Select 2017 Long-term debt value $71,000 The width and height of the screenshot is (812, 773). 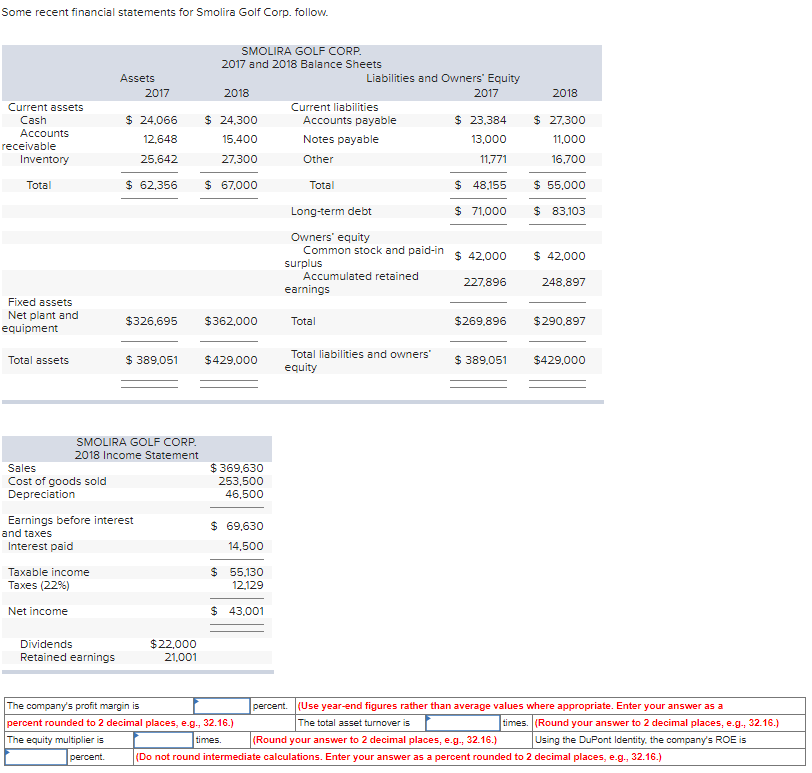tap(481, 211)
